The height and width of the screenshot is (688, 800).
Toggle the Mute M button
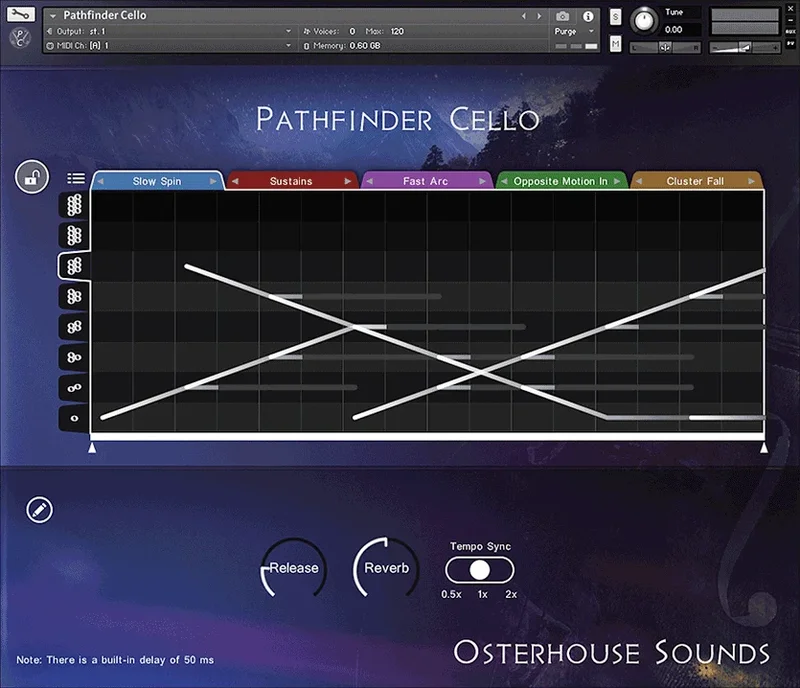[x=616, y=44]
